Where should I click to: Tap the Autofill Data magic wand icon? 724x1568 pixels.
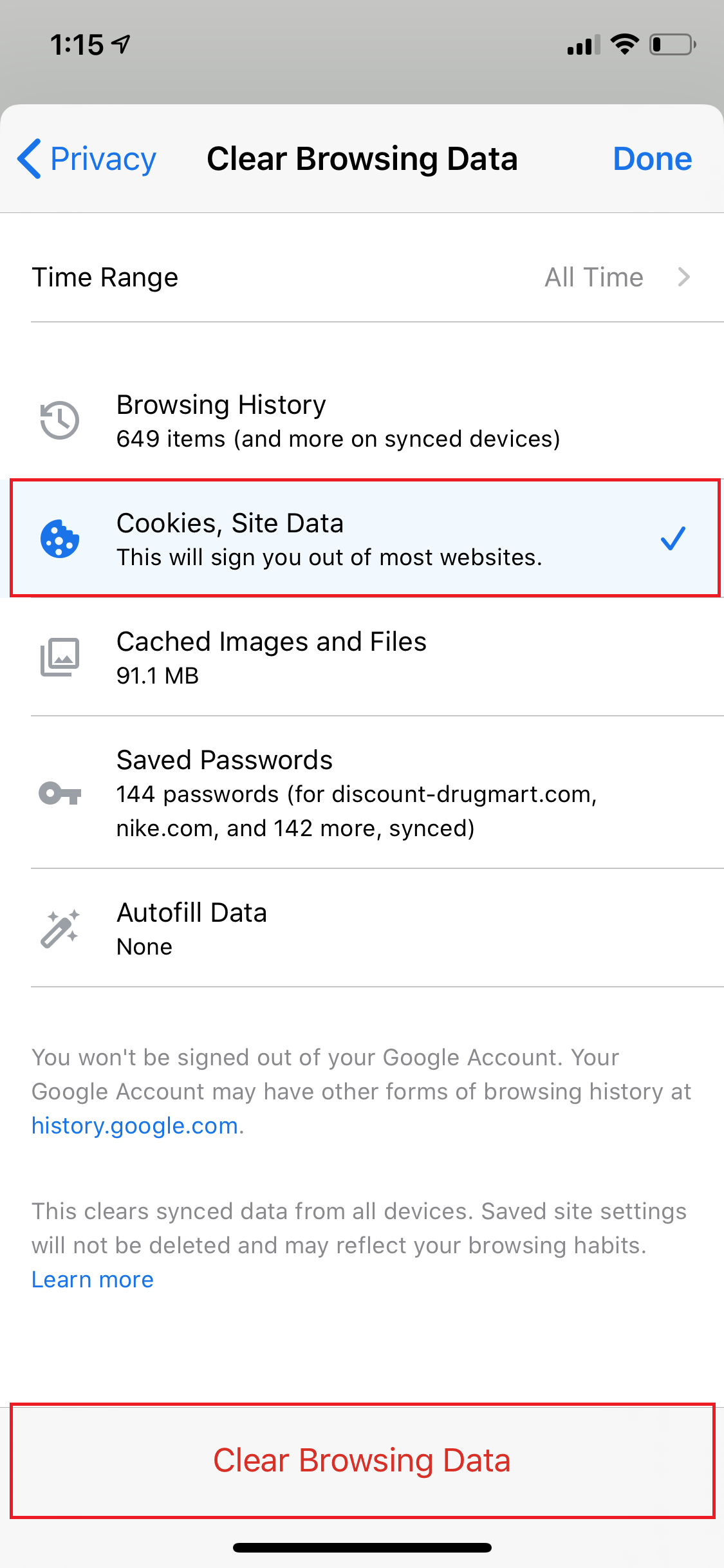60,928
